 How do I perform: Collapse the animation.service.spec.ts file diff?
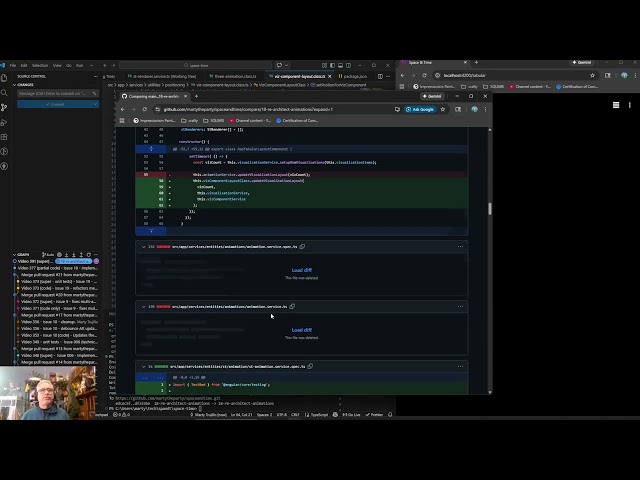[143, 247]
